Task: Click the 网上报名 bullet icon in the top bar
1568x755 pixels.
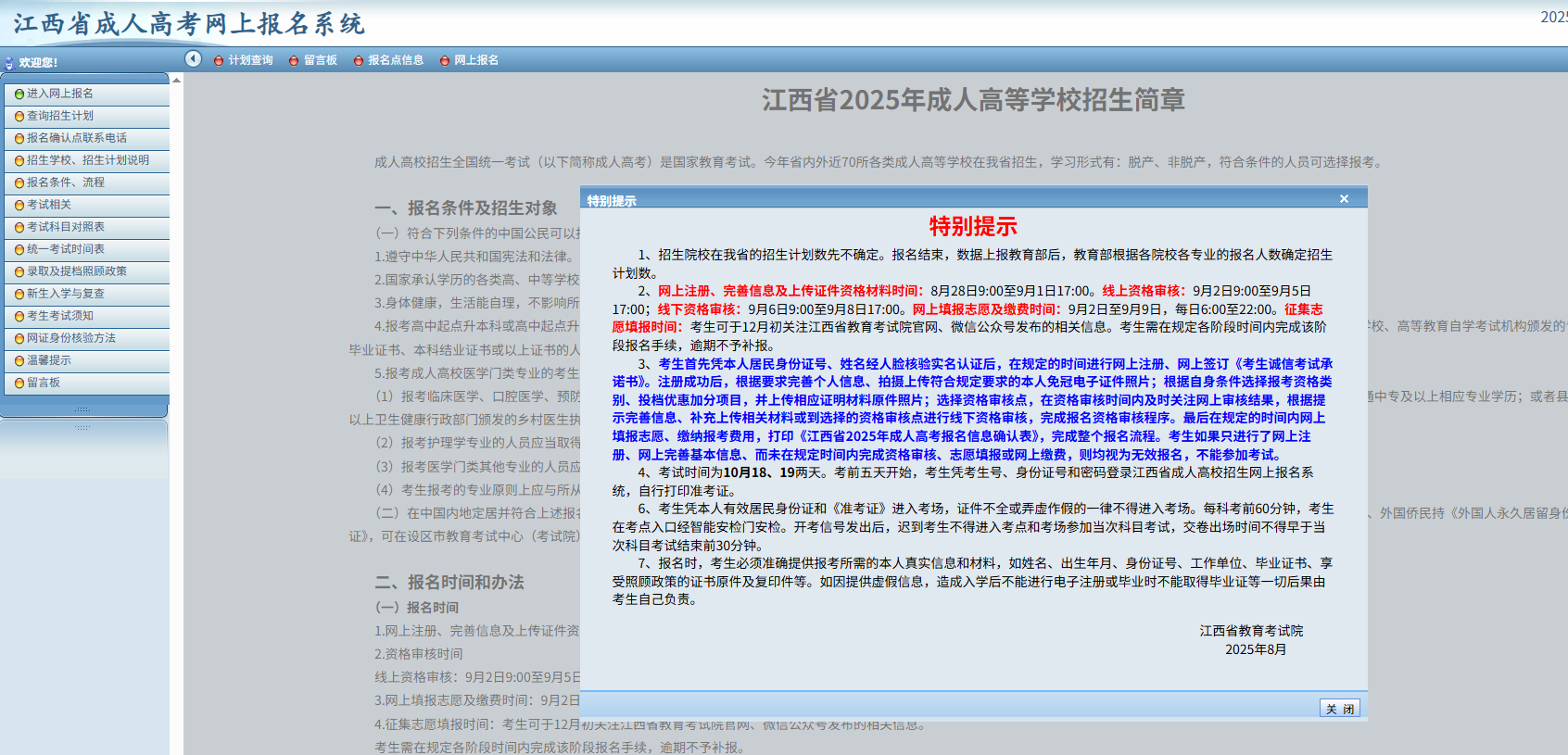Action: tap(445, 61)
